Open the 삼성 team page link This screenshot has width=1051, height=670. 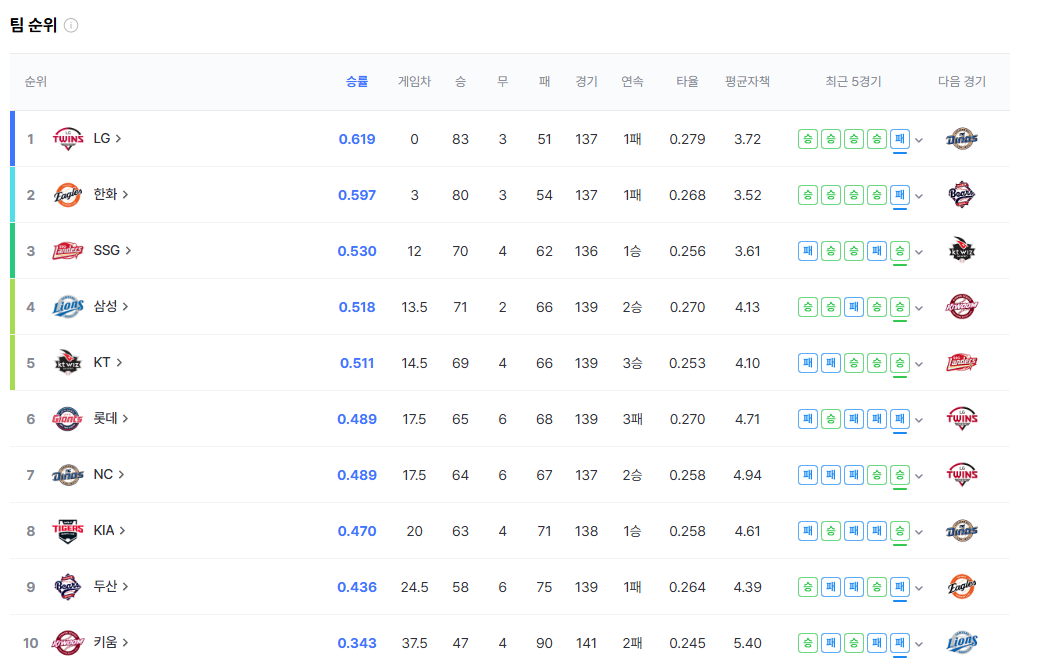111,306
